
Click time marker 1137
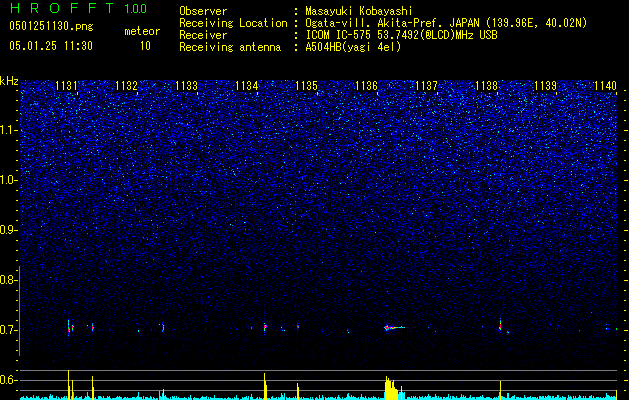click(x=426, y=85)
